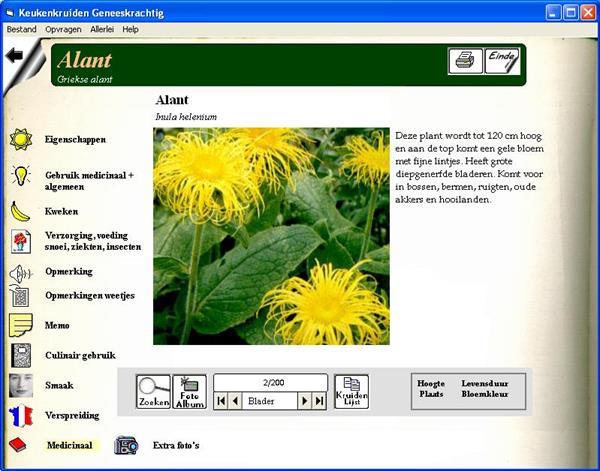
Task: Open the Memo text label
Action: click(x=57, y=325)
